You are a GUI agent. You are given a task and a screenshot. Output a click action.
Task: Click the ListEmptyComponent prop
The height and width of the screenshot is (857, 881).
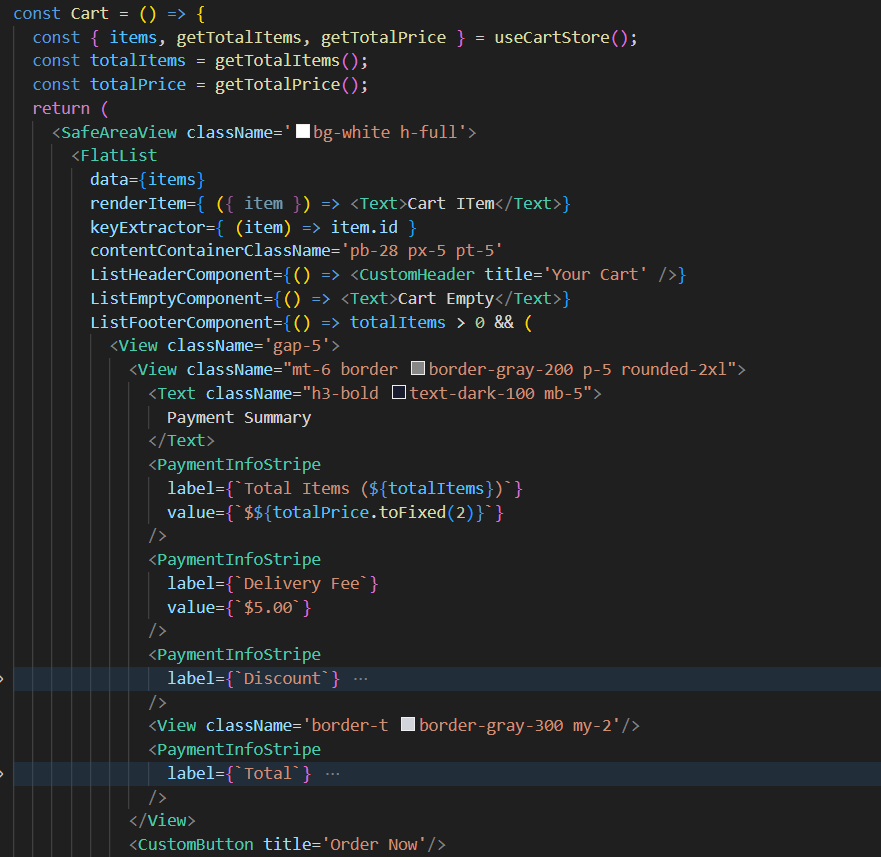pos(177,298)
